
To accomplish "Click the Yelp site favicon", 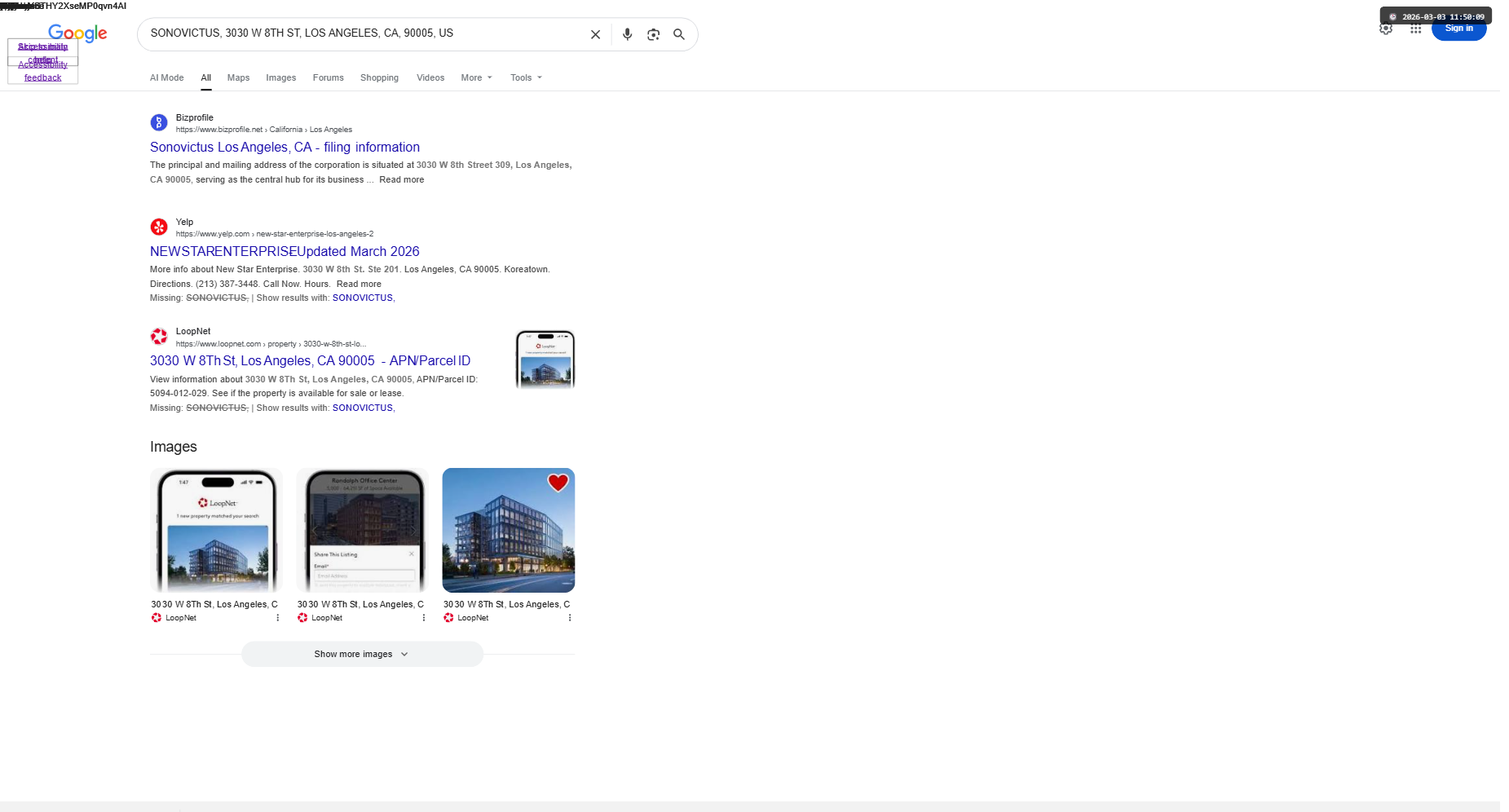I will coord(159,227).
